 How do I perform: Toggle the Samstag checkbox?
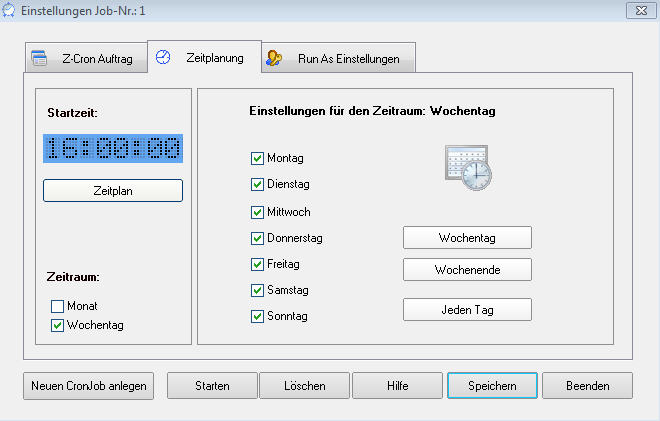pos(257,290)
